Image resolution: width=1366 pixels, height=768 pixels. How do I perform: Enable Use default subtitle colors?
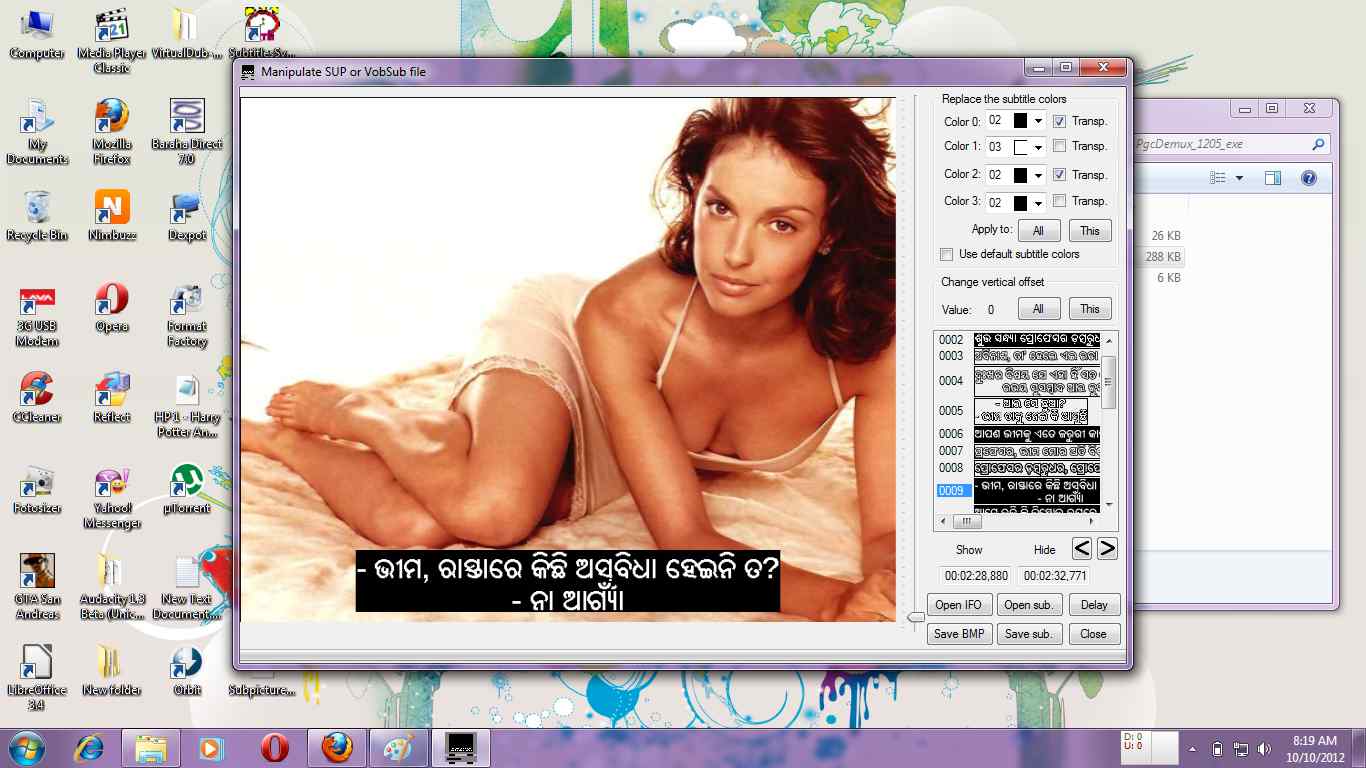pyautogui.click(x=947, y=254)
